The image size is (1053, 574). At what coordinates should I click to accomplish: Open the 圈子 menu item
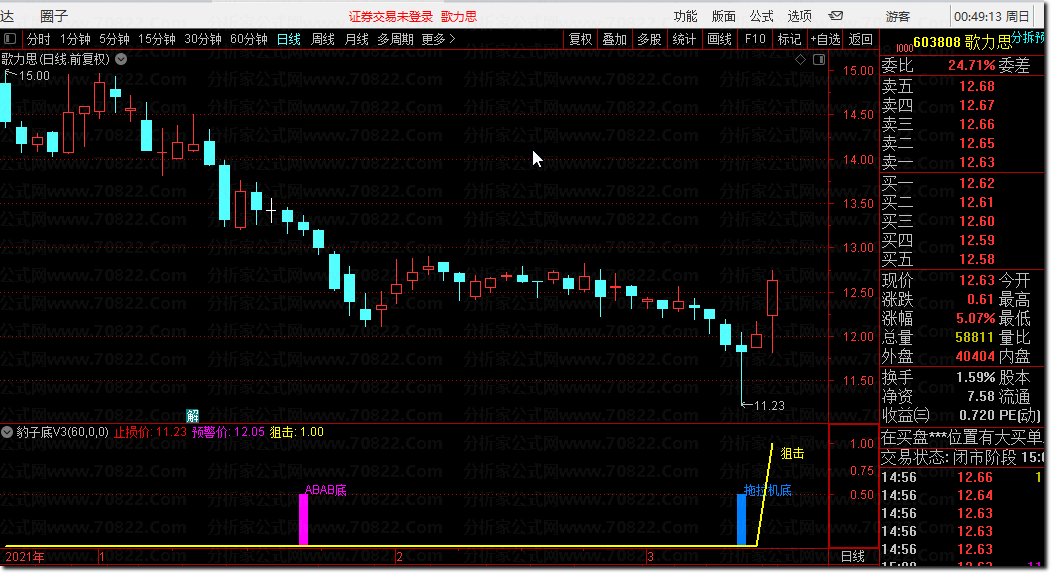pos(54,15)
